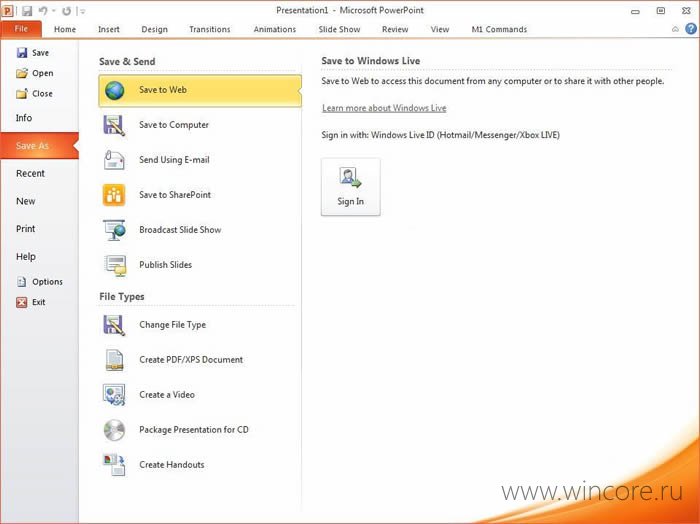Click the Exit text label in the sidebar

(x=38, y=302)
